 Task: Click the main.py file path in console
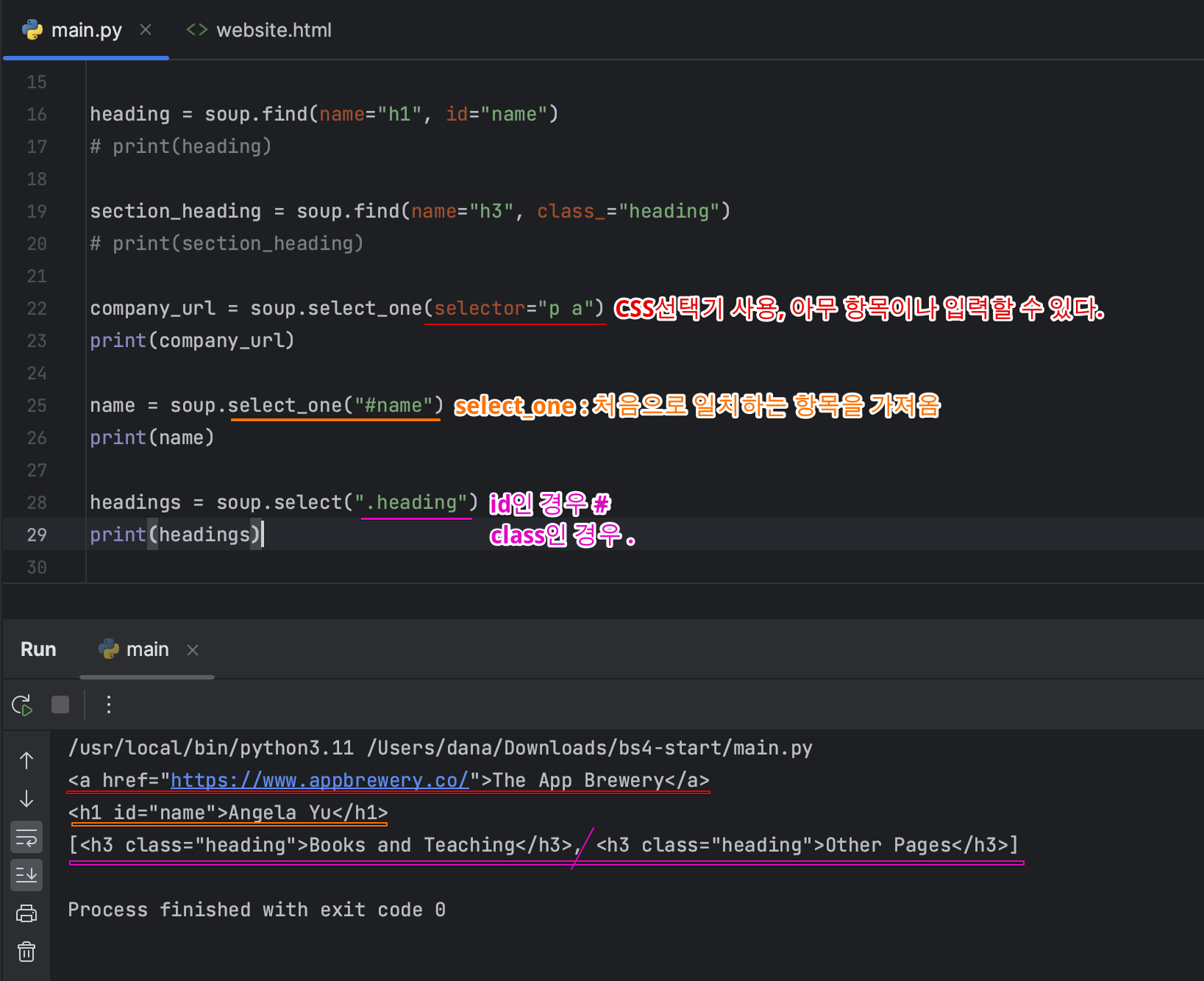pyautogui.click(x=589, y=748)
